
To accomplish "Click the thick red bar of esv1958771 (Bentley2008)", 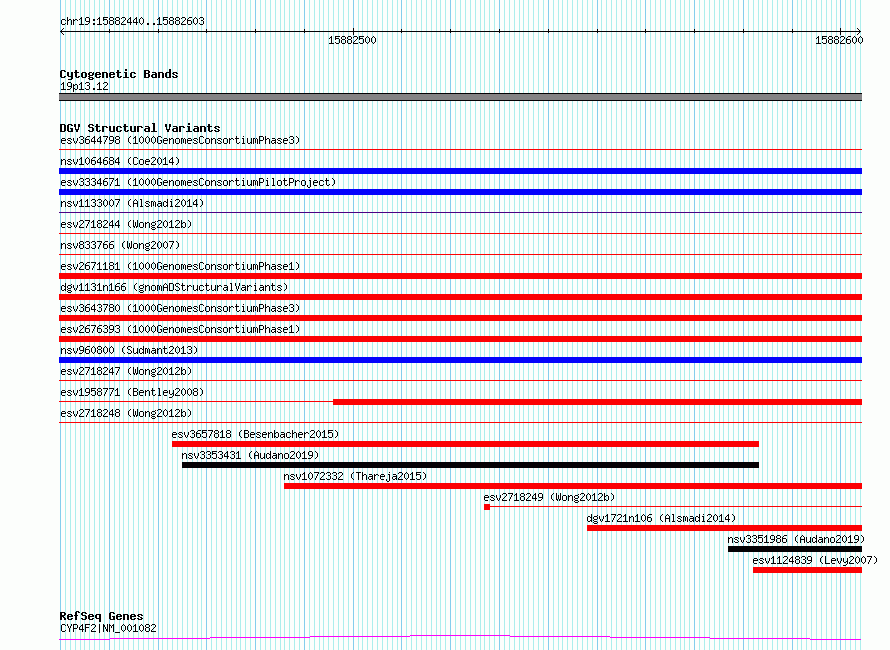I will click(598, 402).
